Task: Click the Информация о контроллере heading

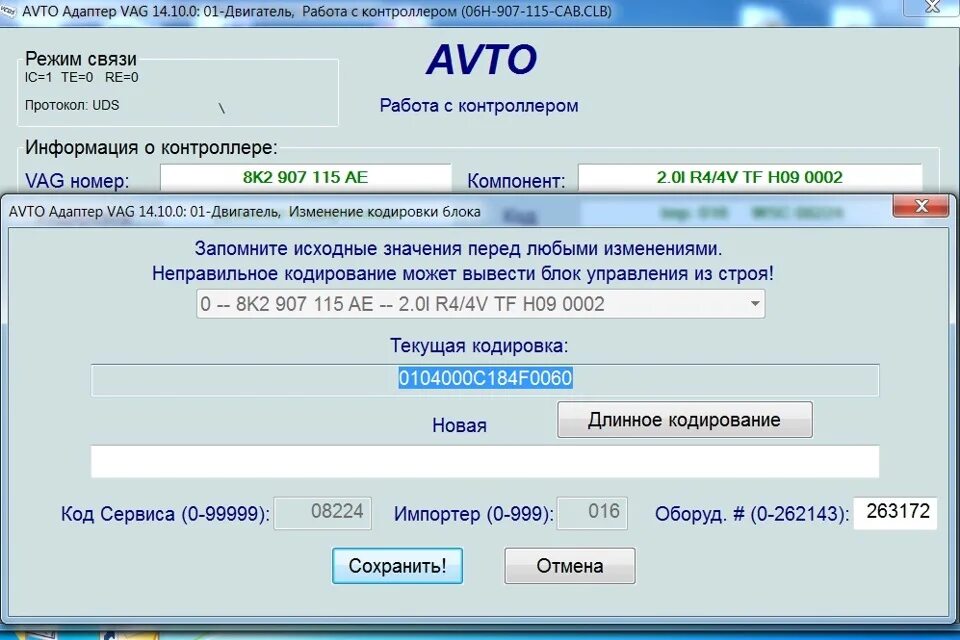Action: coord(151,148)
